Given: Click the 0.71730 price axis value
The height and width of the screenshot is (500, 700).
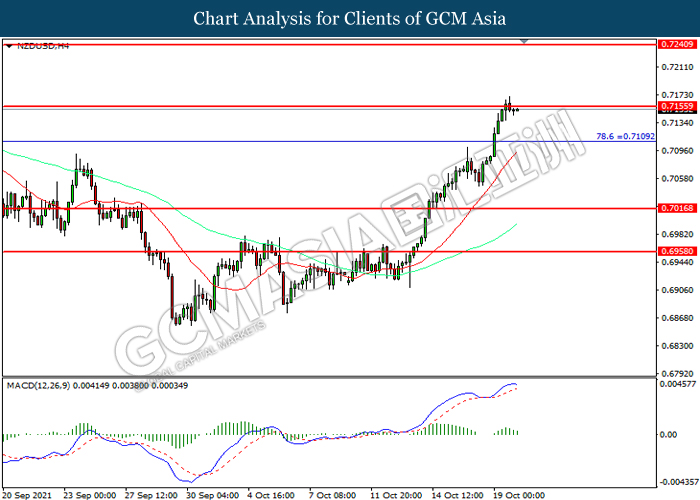Looking at the screenshot, I should [x=677, y=95].
